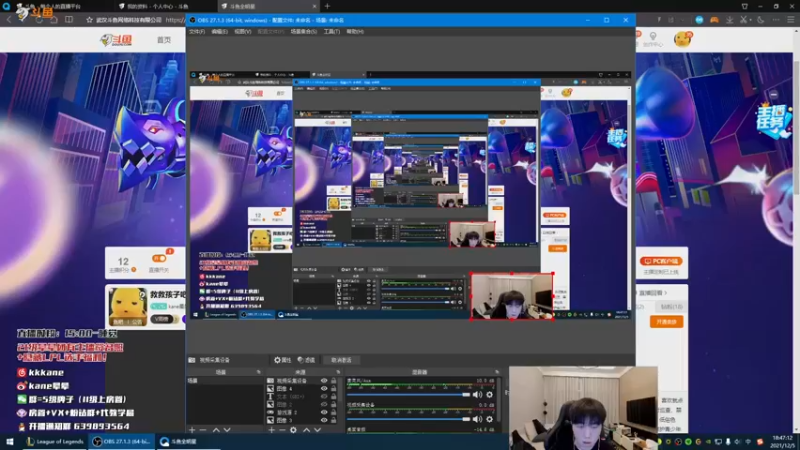The height and width of the screenshot is (450, 800).
Task: Open a new browser tab with the plus
Action: (327, 6)
